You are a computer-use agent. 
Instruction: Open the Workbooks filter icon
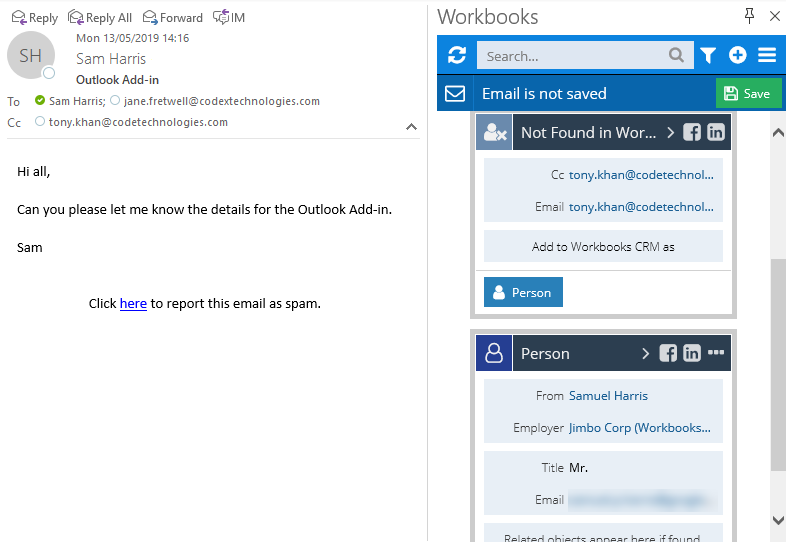click(708, 55)
